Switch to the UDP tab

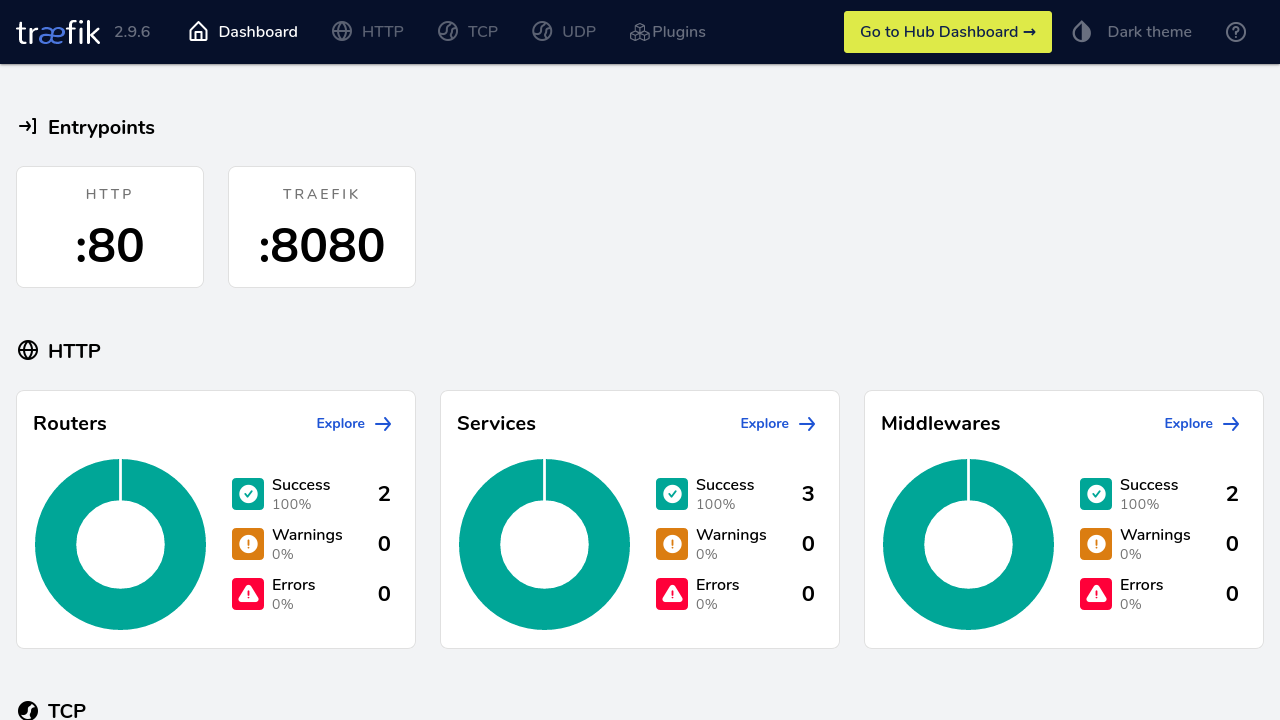[564, 32]
